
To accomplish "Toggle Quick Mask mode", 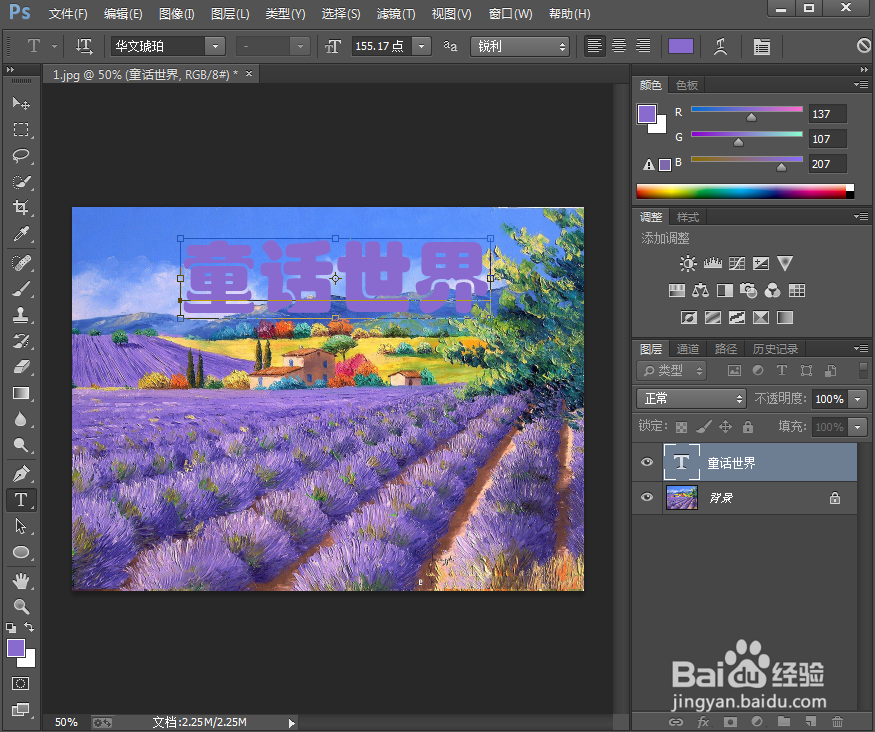I will coord(21,683).
